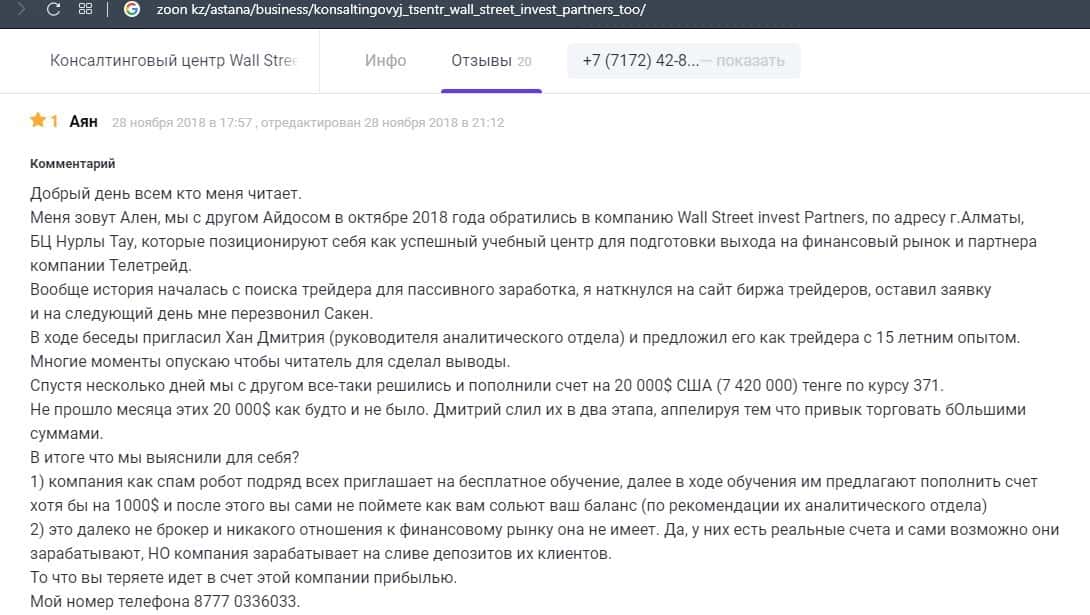The image size is (1090, 615).
Task: Focus the zoon.kz URL address field
Action: pyautogui.click(x=400, y=10)
